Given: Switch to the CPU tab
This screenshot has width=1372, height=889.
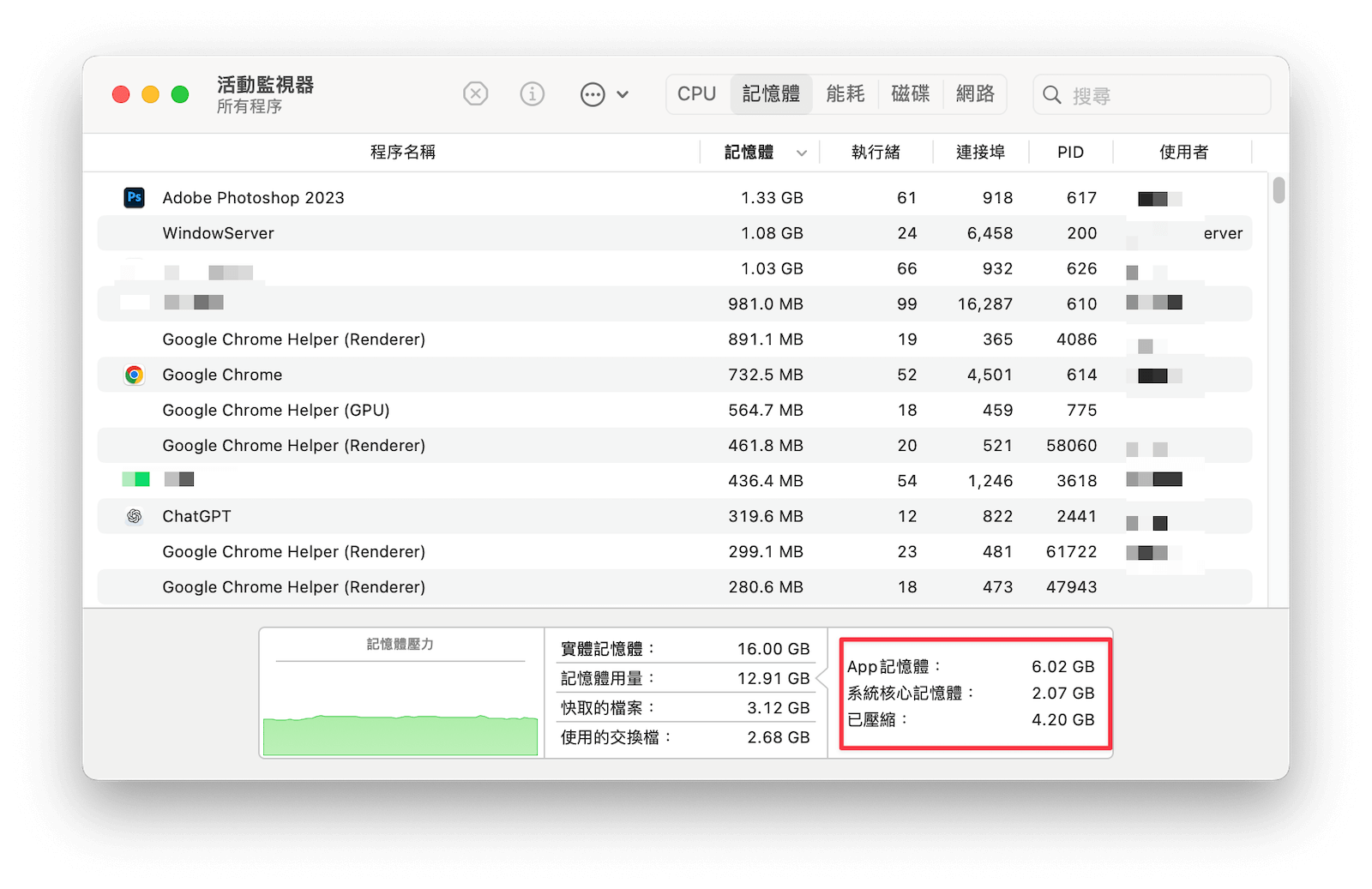Looking at the screenshot, I should point(696,93).
